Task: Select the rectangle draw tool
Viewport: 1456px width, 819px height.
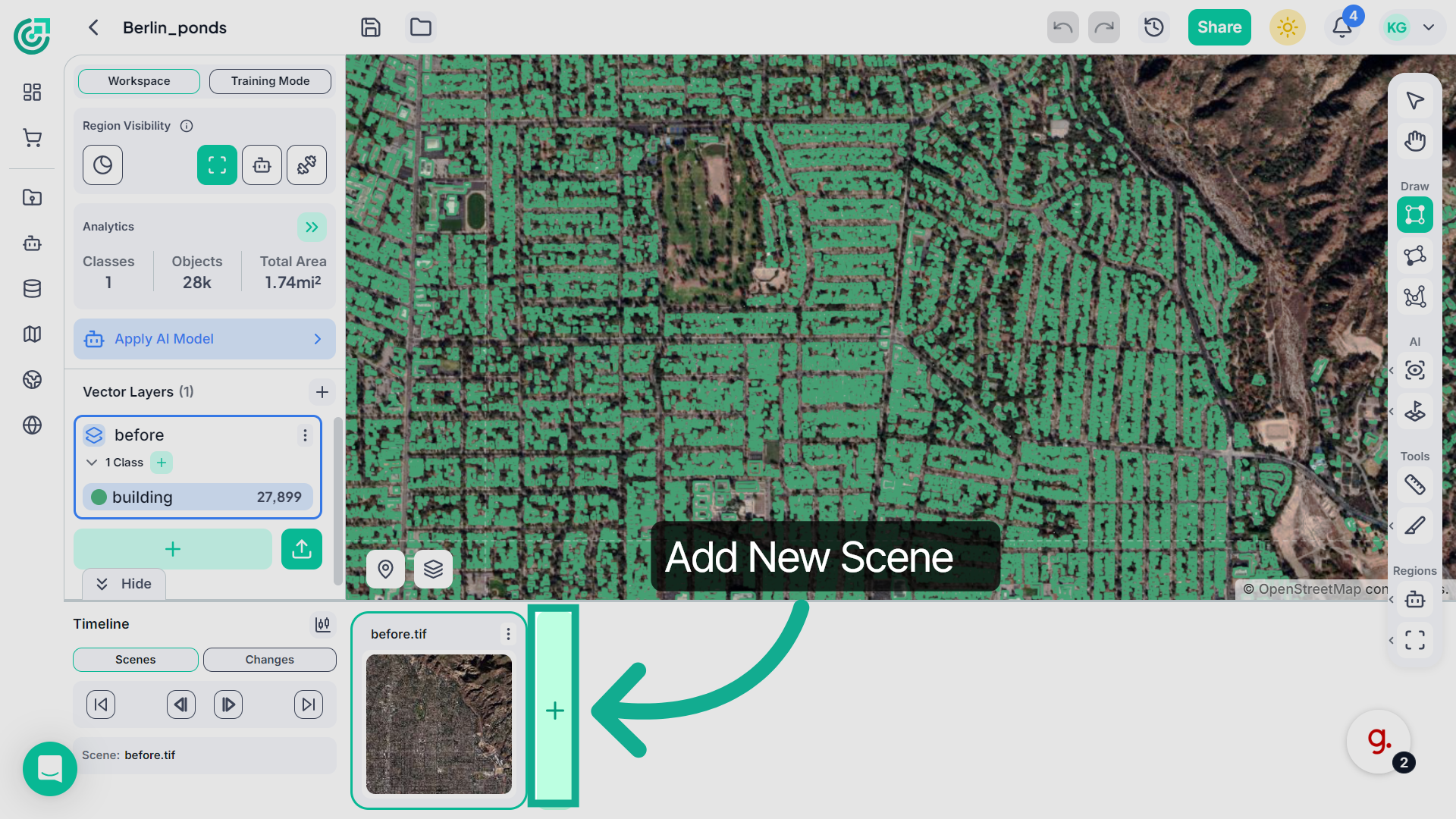Action: click(1415, 215)
